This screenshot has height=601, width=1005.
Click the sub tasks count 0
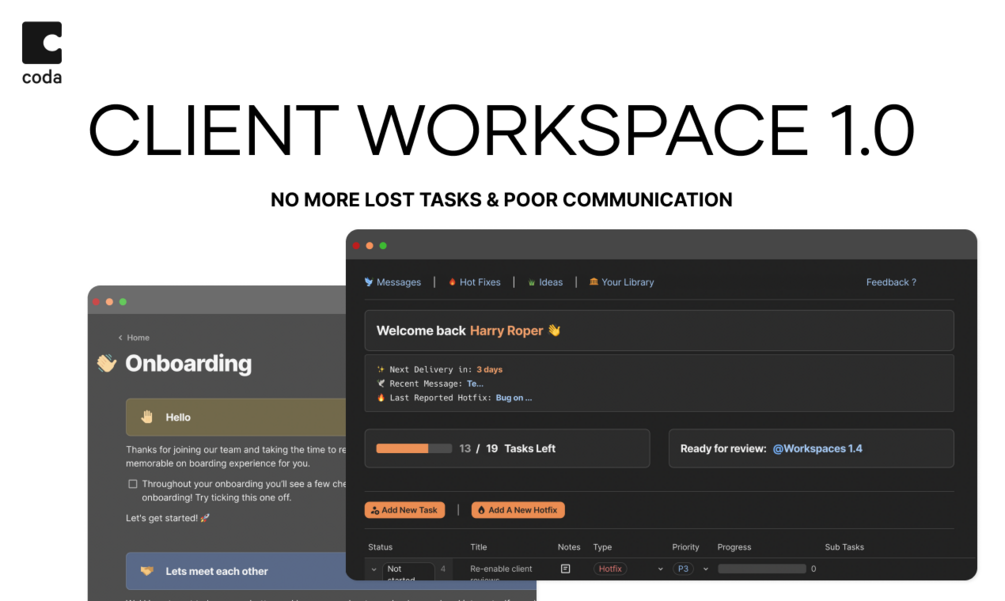(x=813, y=569)
